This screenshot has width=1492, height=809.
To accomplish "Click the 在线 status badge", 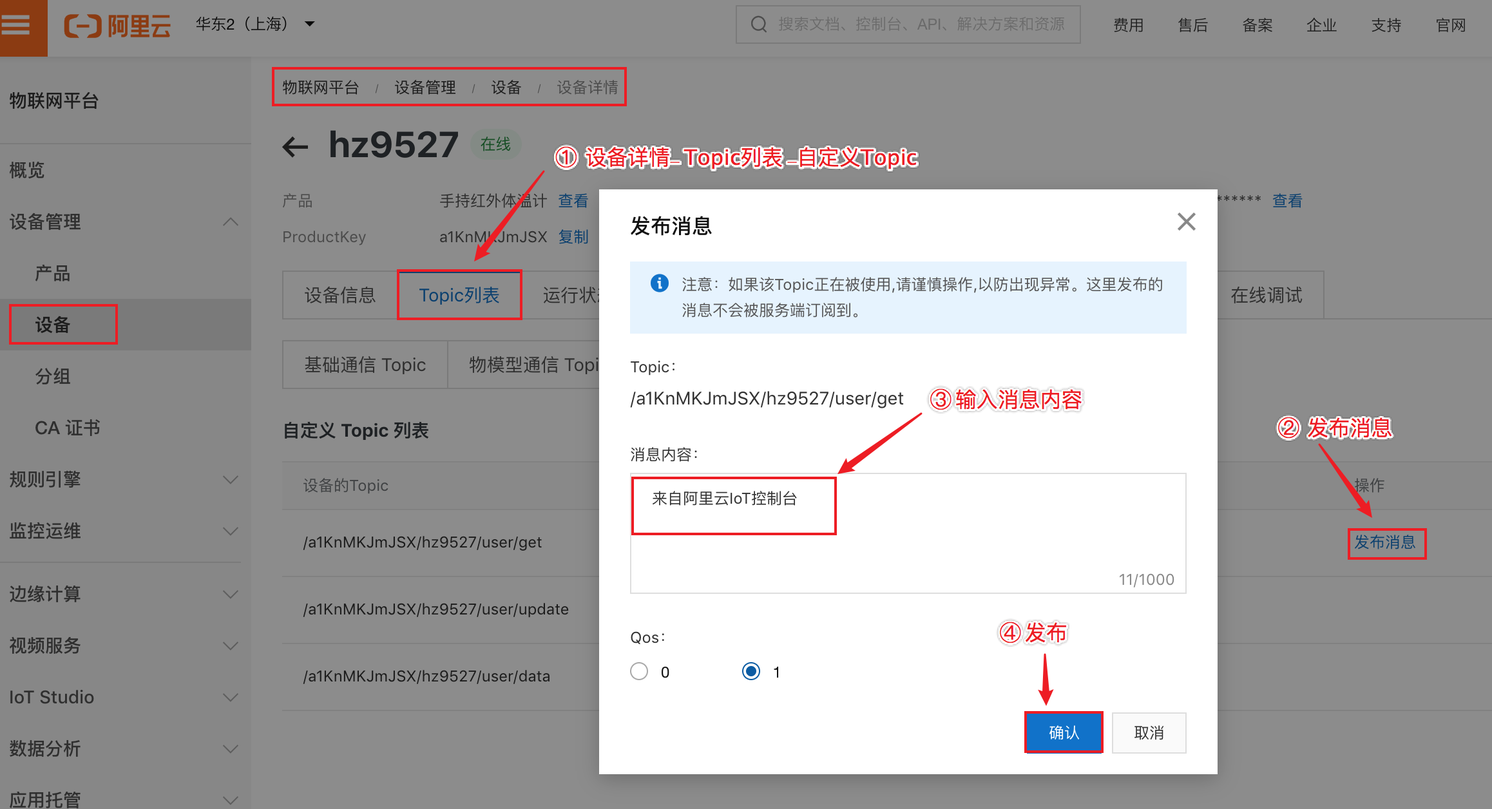I will (x=495, y=144).
